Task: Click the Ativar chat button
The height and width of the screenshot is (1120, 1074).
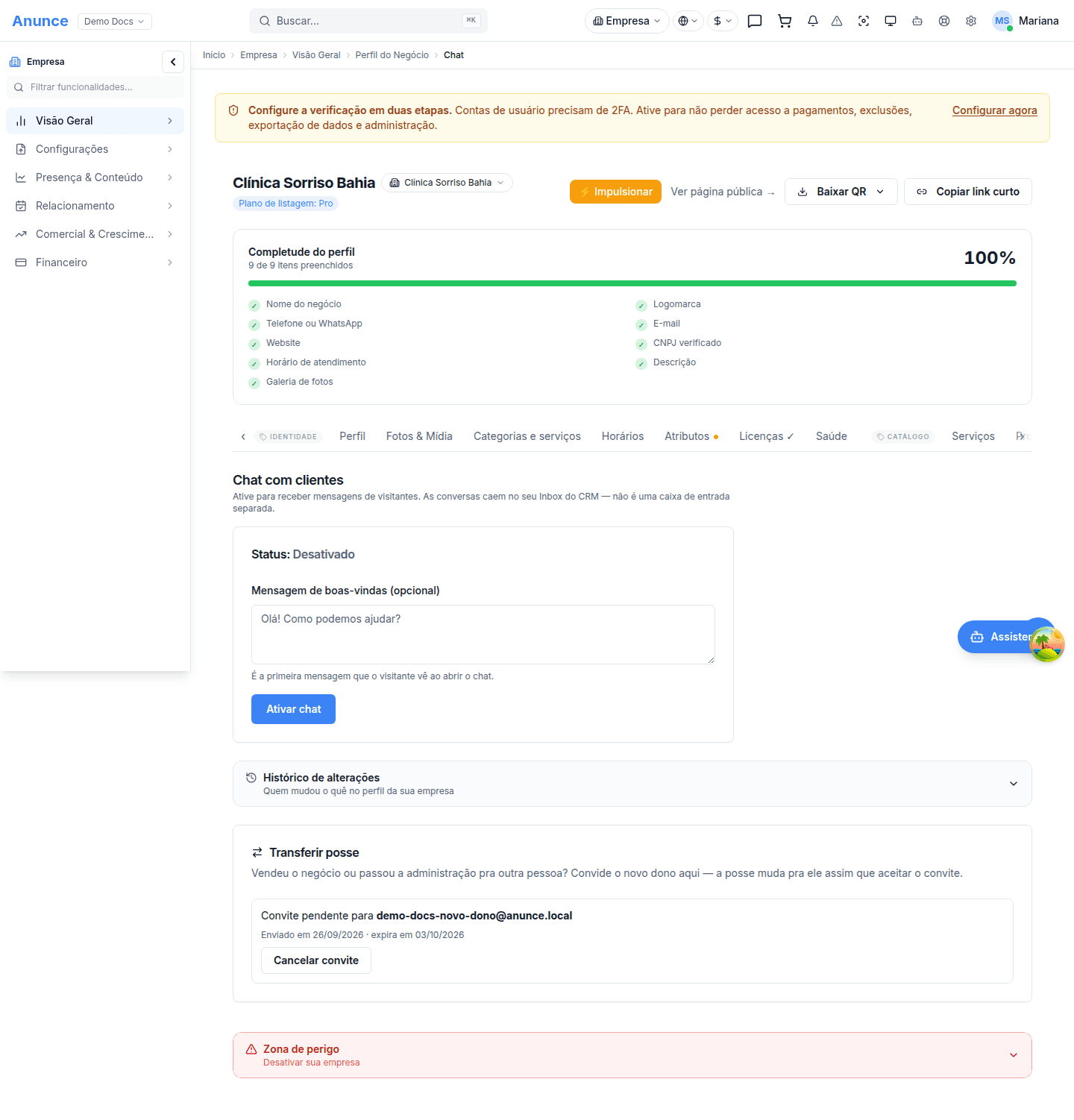Action: tap(293, 709)
